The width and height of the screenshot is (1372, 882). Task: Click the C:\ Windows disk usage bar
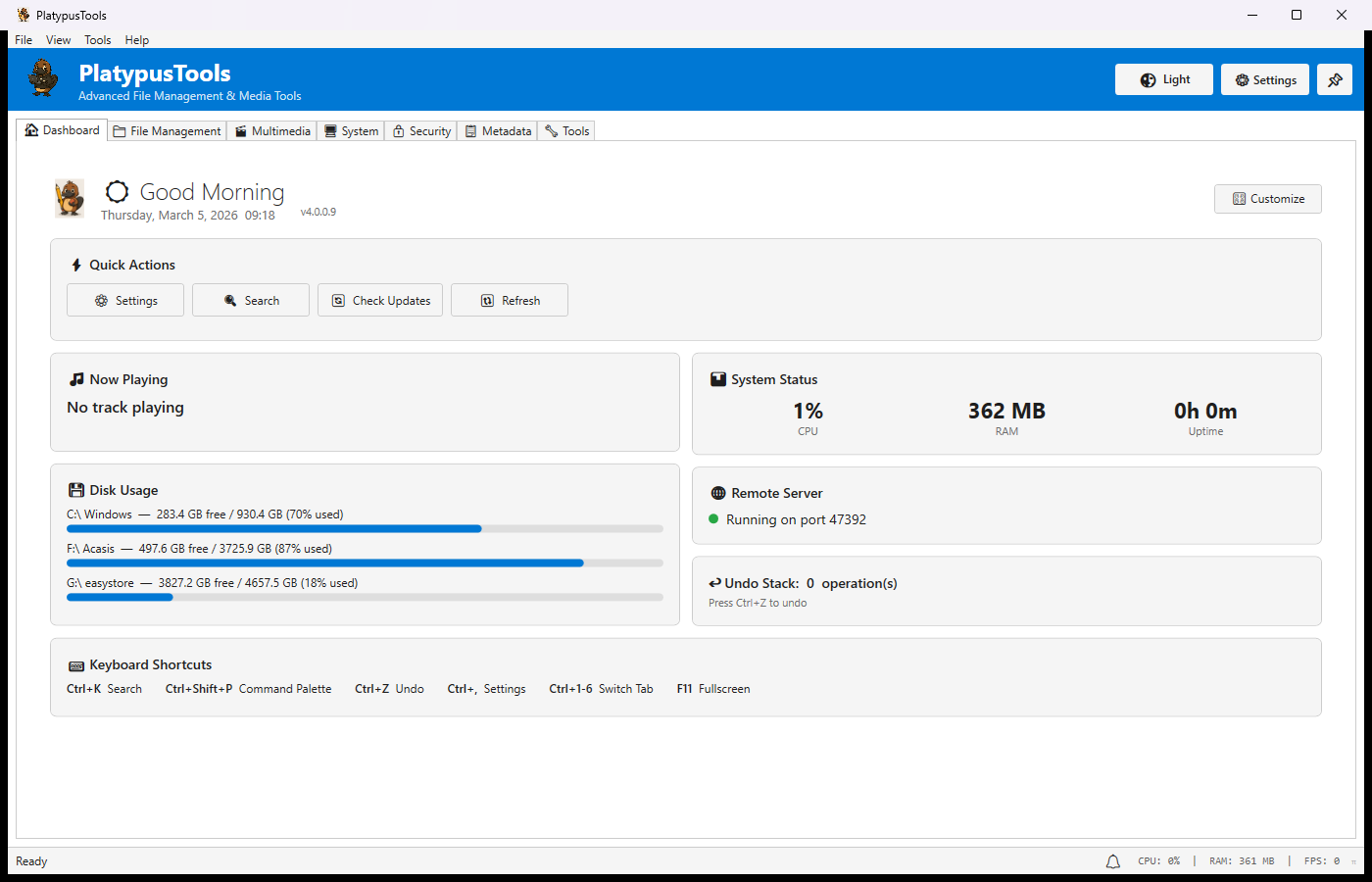[365, 528]
